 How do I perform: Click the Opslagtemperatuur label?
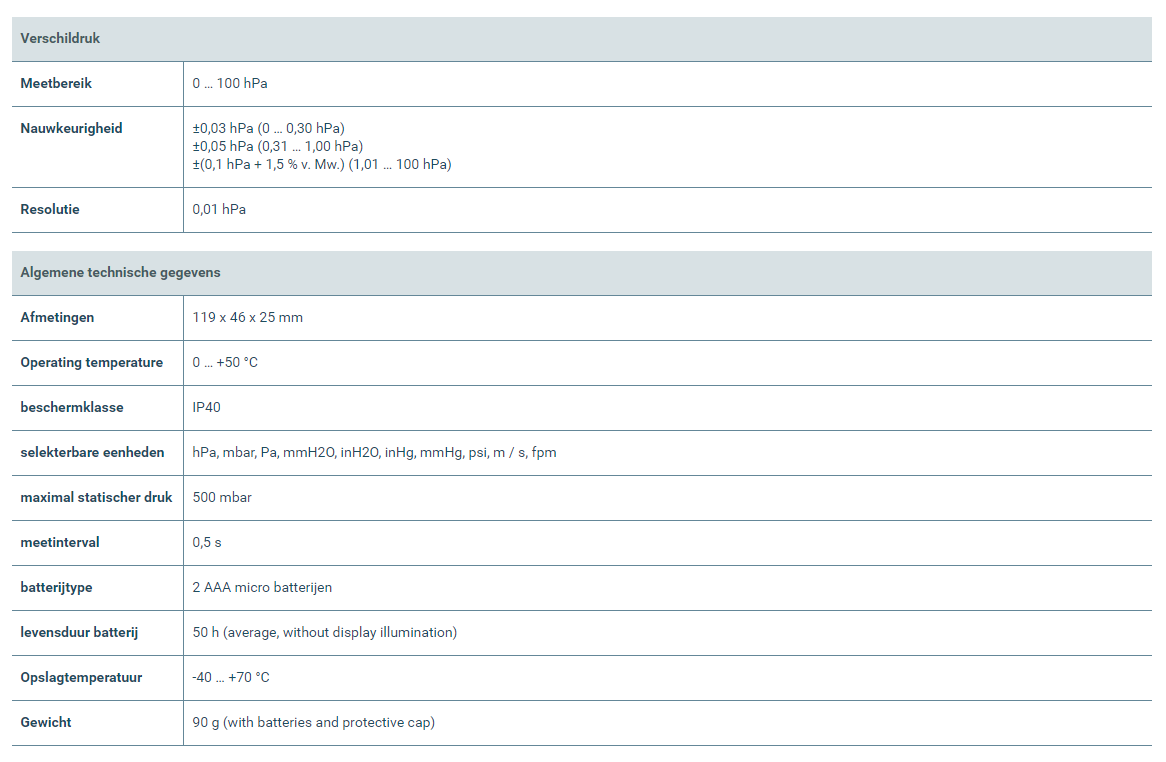[81, 678]
